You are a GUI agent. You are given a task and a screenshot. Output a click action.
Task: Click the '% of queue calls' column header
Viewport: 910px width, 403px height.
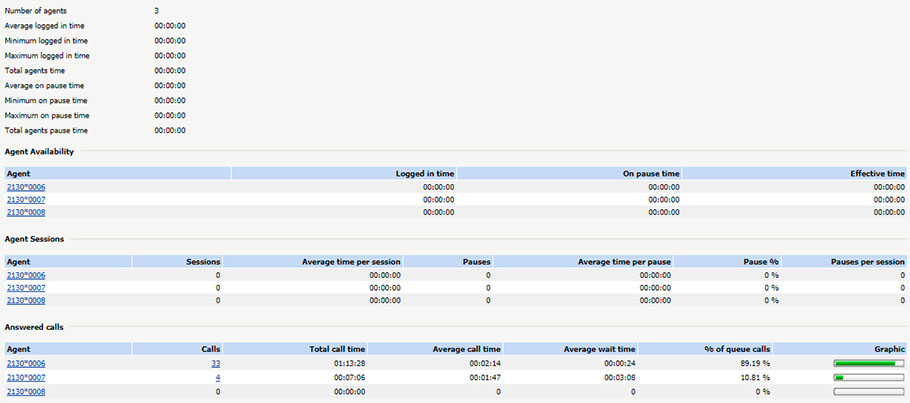coord(737,349)
